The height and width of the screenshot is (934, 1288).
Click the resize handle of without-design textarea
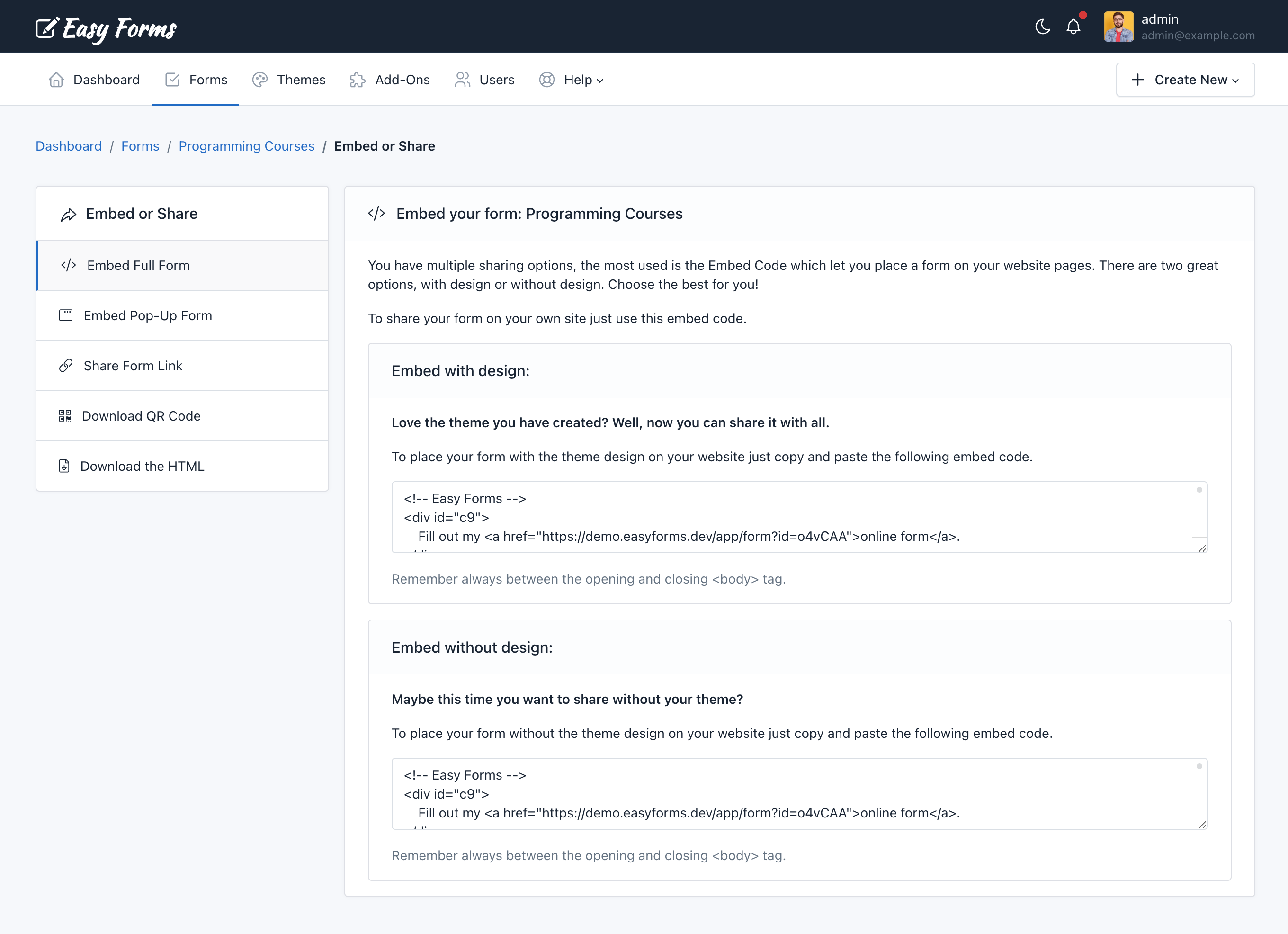coord(1201,823)
